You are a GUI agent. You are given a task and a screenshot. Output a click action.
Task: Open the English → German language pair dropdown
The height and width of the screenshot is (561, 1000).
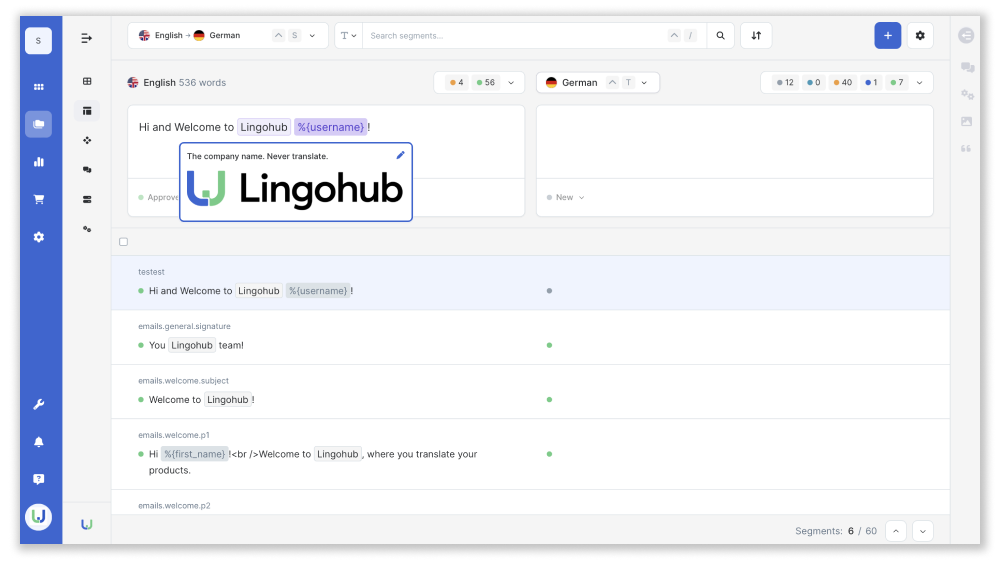pos(228,36)
